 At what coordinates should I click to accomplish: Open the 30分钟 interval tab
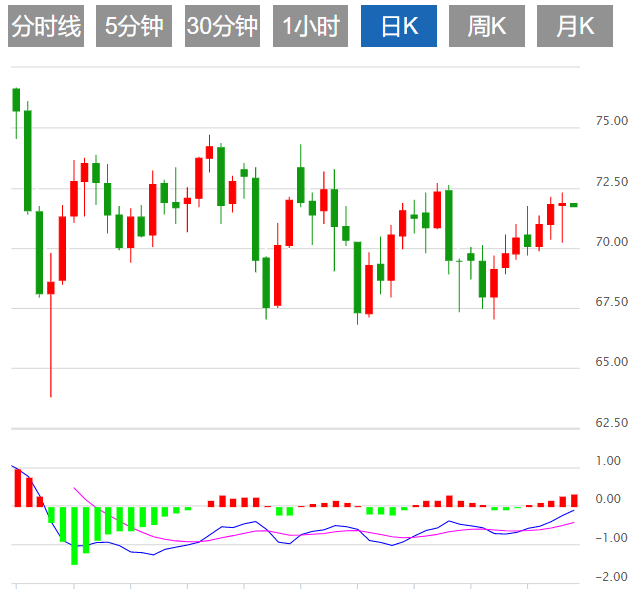pos(222,27)
